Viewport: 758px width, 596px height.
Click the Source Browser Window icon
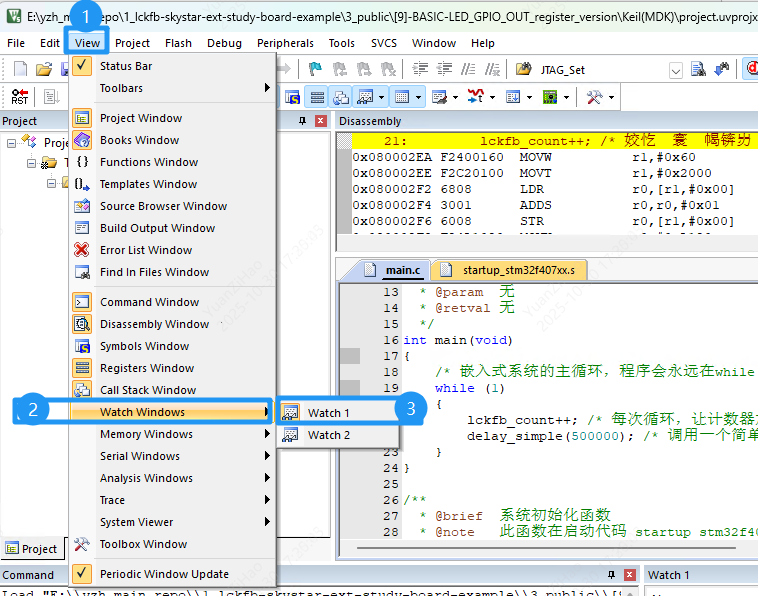(x=82, y=206)
